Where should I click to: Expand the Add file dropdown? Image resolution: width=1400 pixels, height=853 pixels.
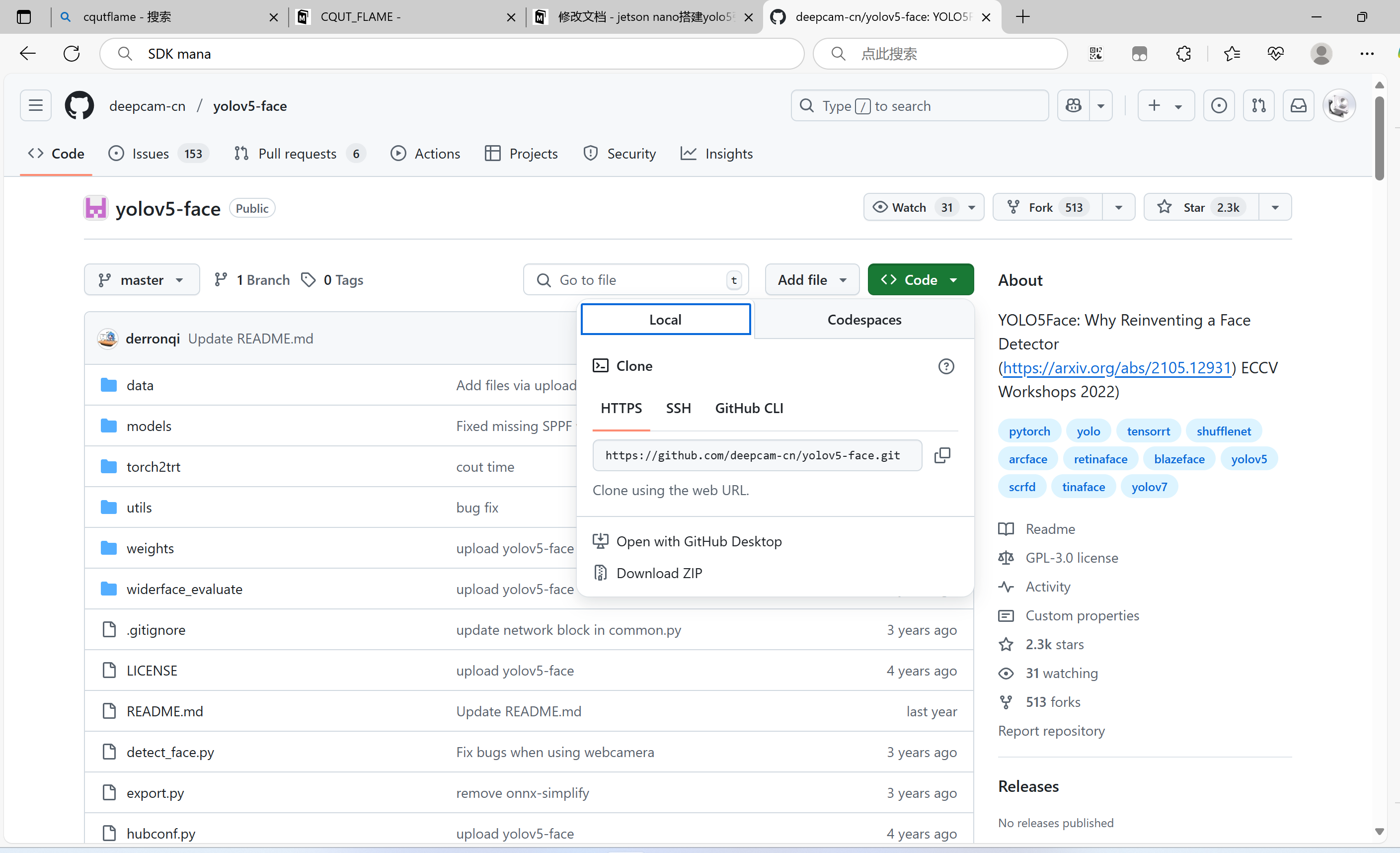[x=812, y=280]
